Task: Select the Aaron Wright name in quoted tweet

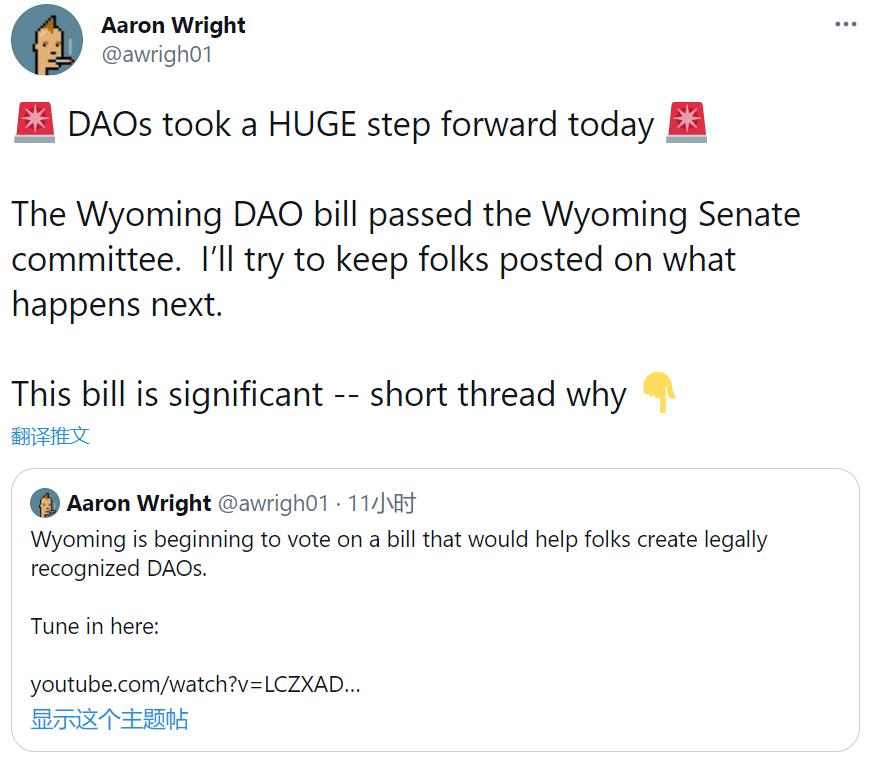Action: 139,503
